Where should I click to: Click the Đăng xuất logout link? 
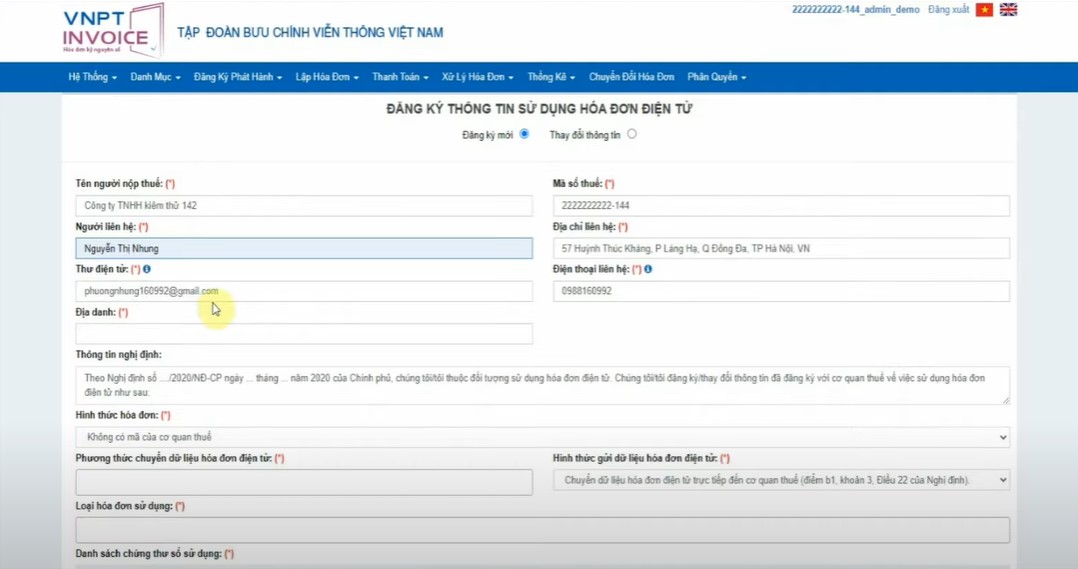pyautogui.click(x=948, y=10)
